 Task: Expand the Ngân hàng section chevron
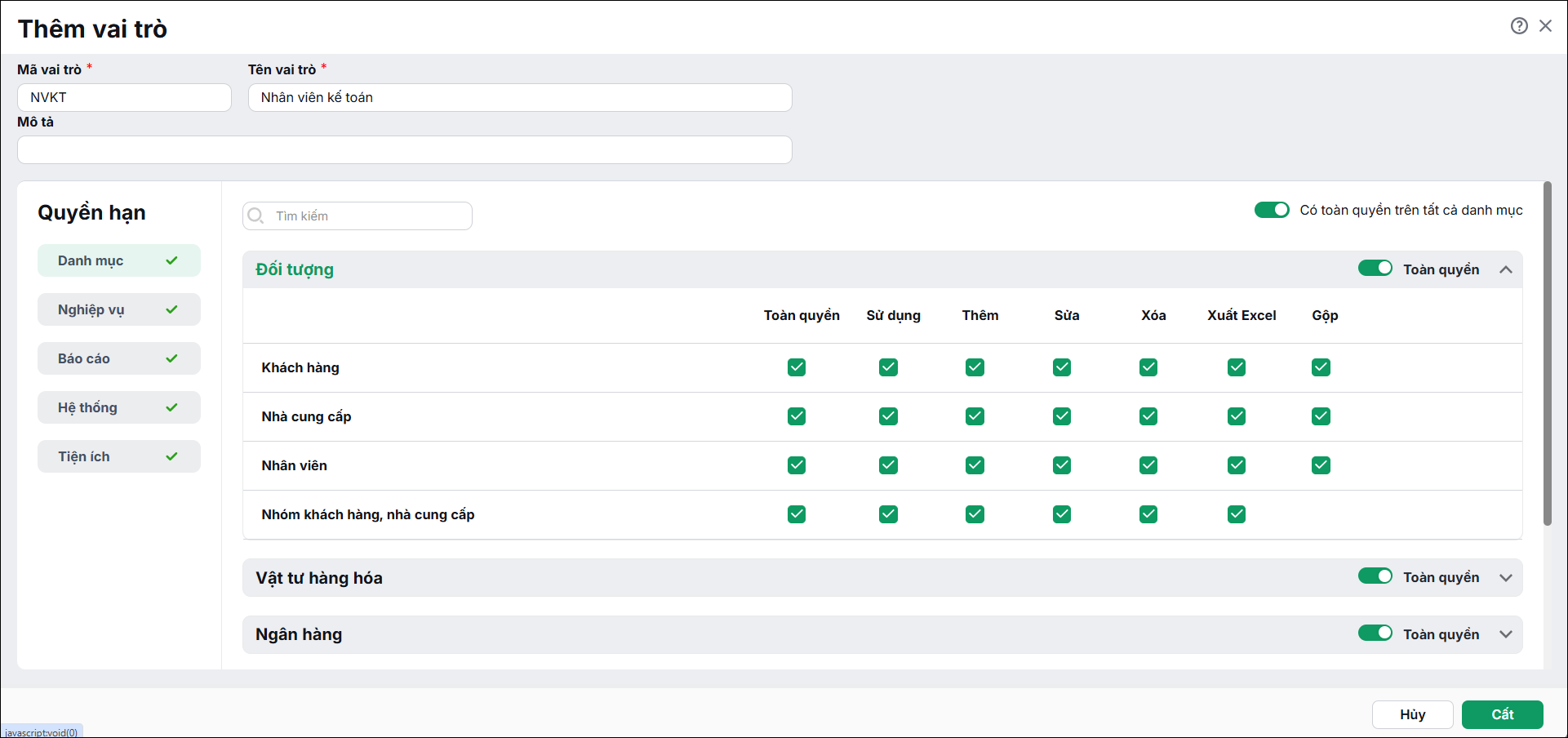(x=1506, y=634)
